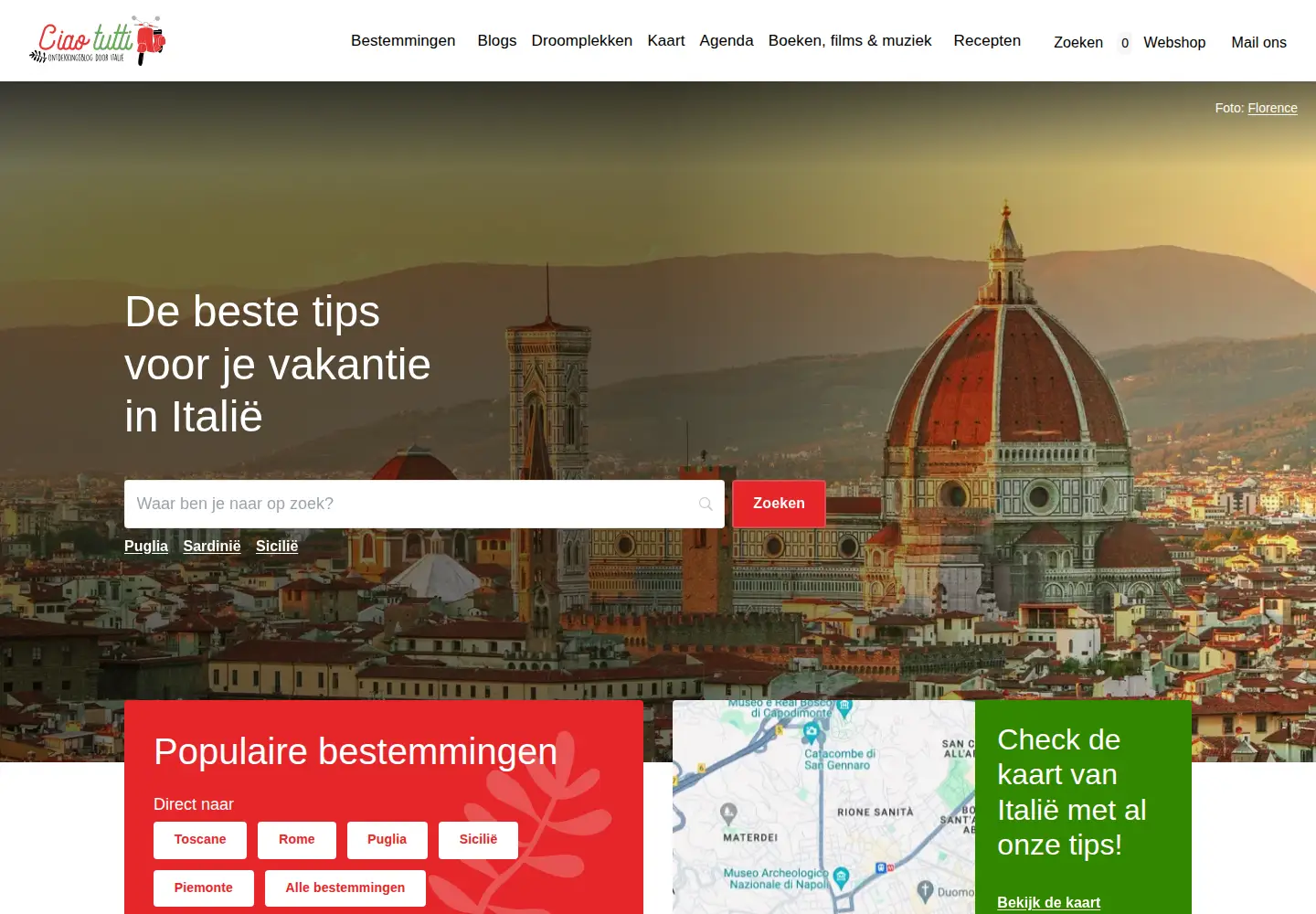Image resolution: width=1316 pixels, height=914 pixels.
Task: Go to Recepten page
Action: (987, 41)
